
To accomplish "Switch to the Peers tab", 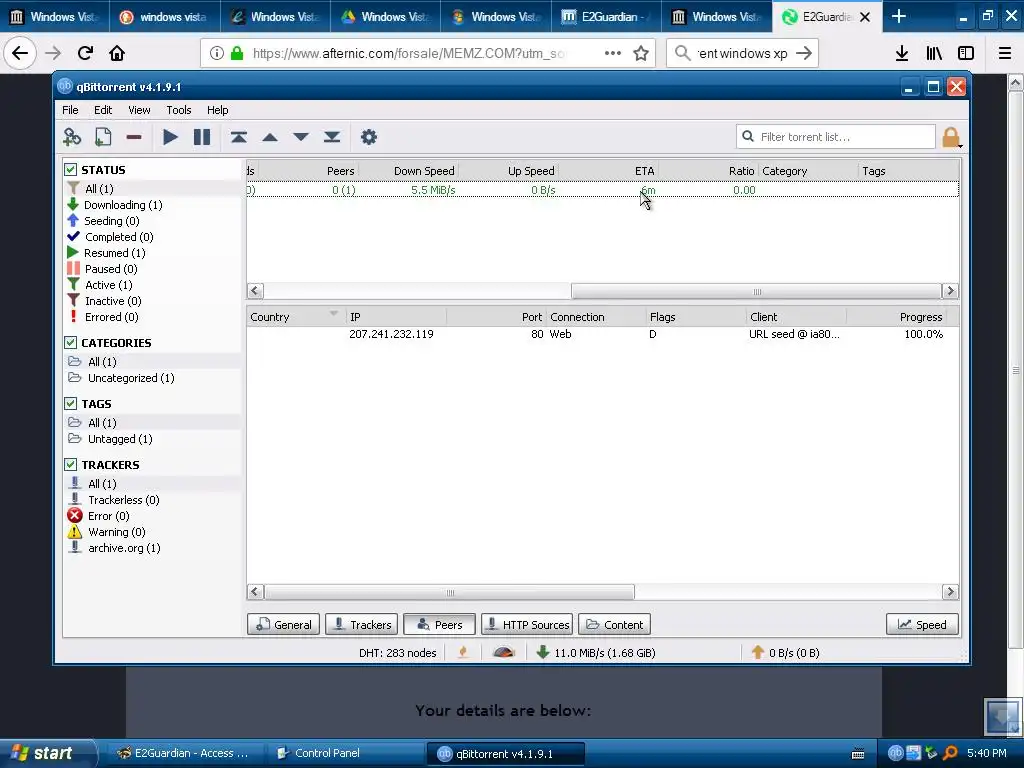I will (440, 624).
